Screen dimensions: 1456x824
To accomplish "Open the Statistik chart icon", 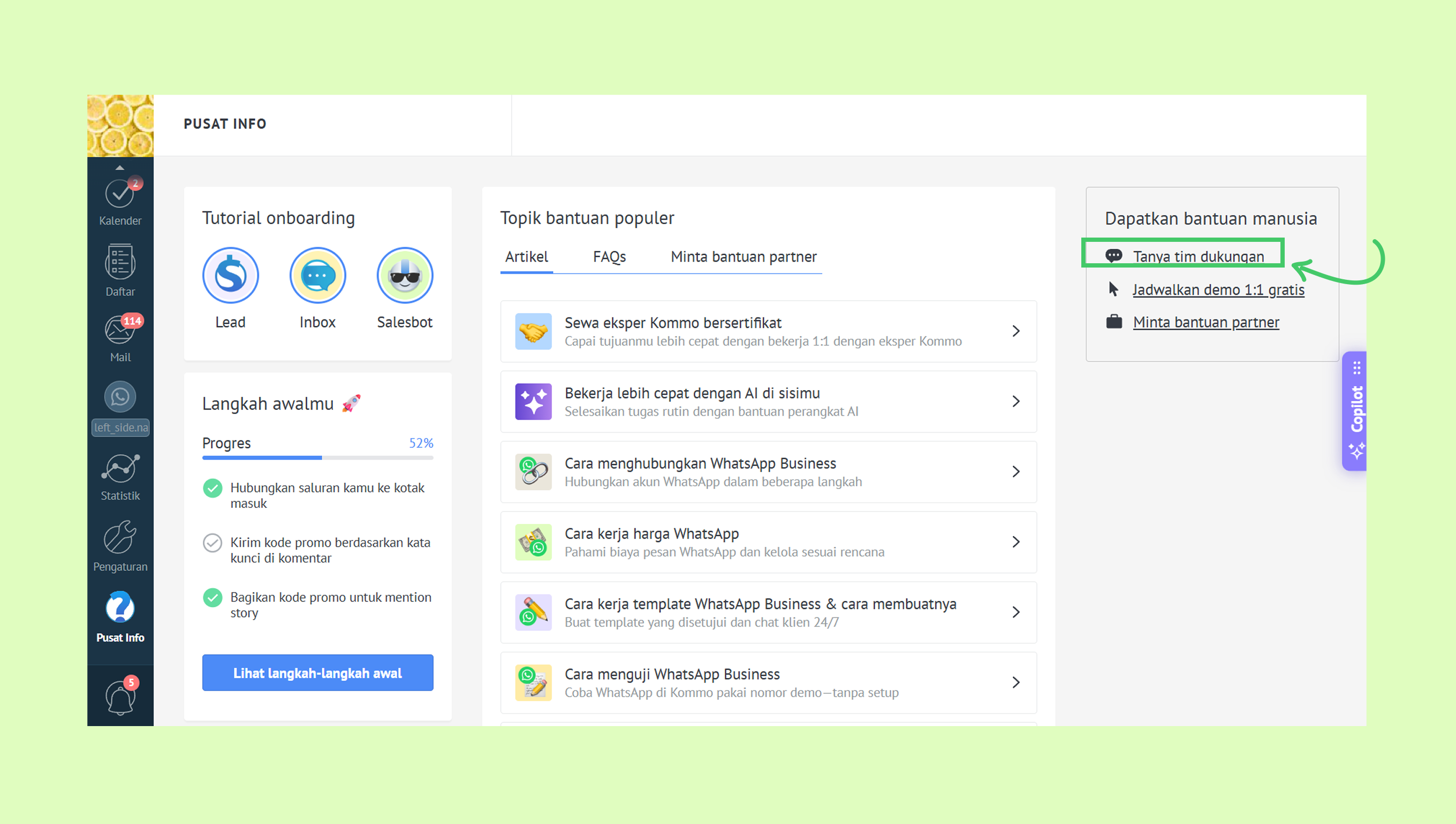I will (x=119, y=469).
